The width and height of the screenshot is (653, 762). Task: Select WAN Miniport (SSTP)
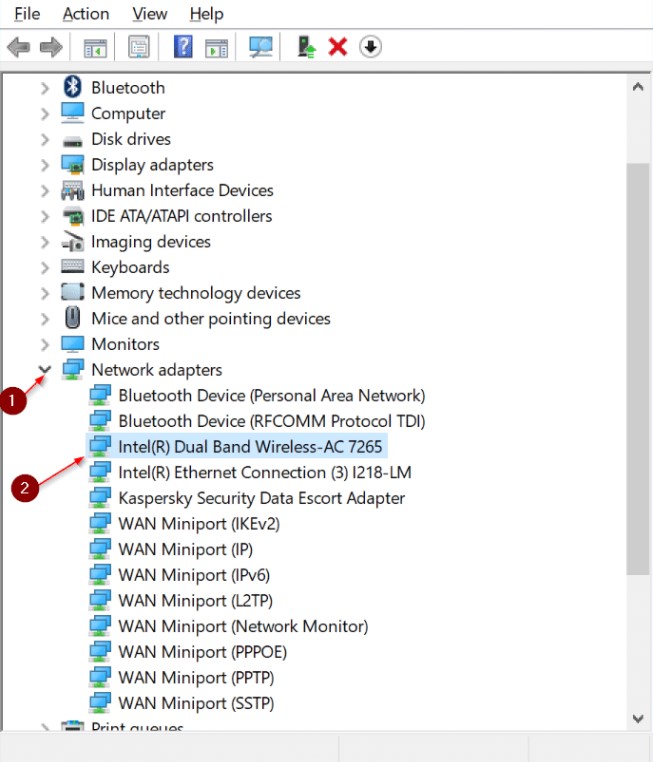[196, 703]
